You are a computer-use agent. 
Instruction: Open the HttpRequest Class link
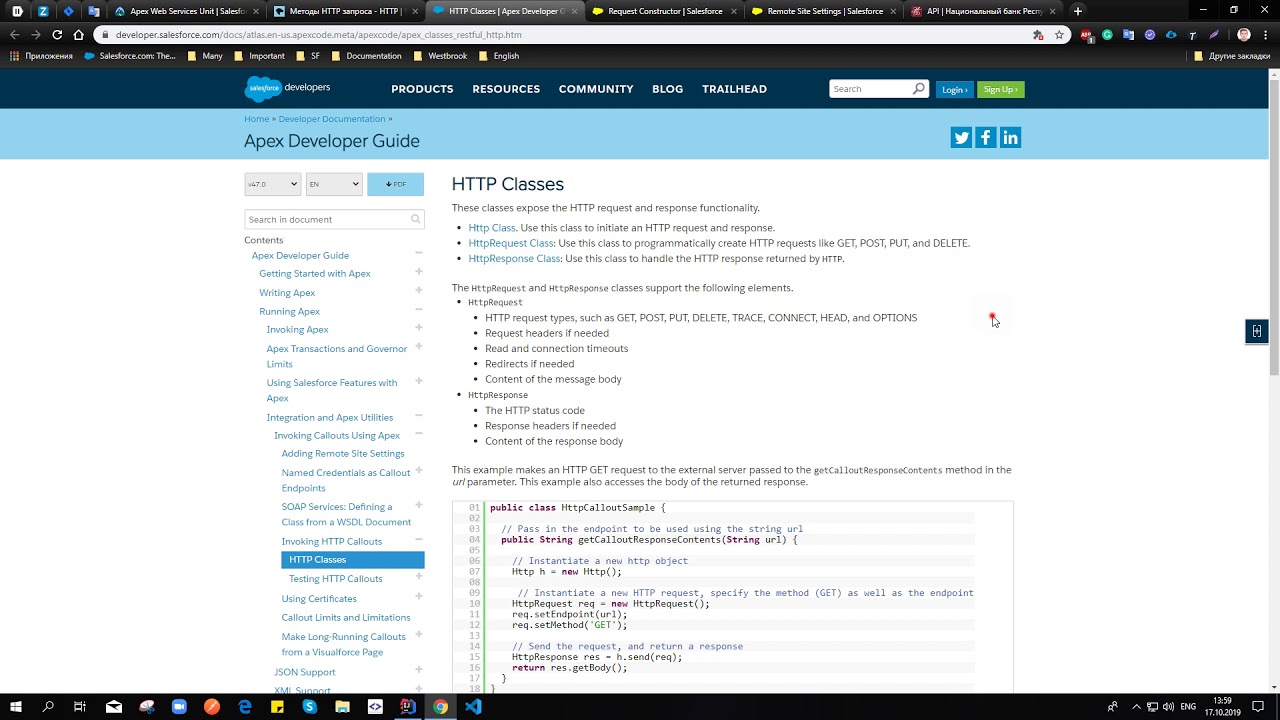(511, 243)
